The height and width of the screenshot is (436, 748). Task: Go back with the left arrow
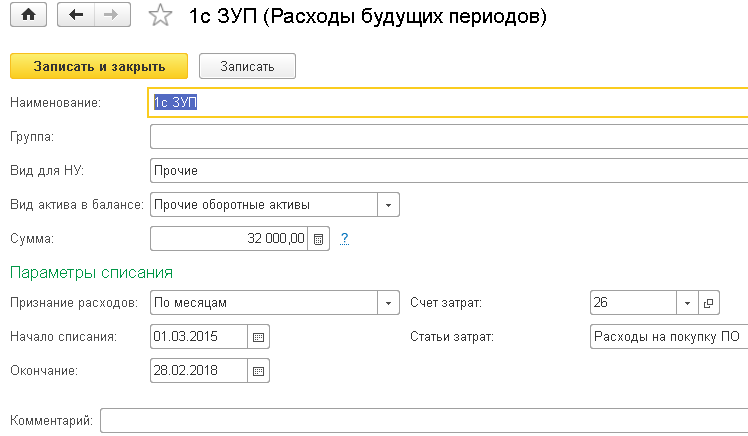tap(75, 15)
